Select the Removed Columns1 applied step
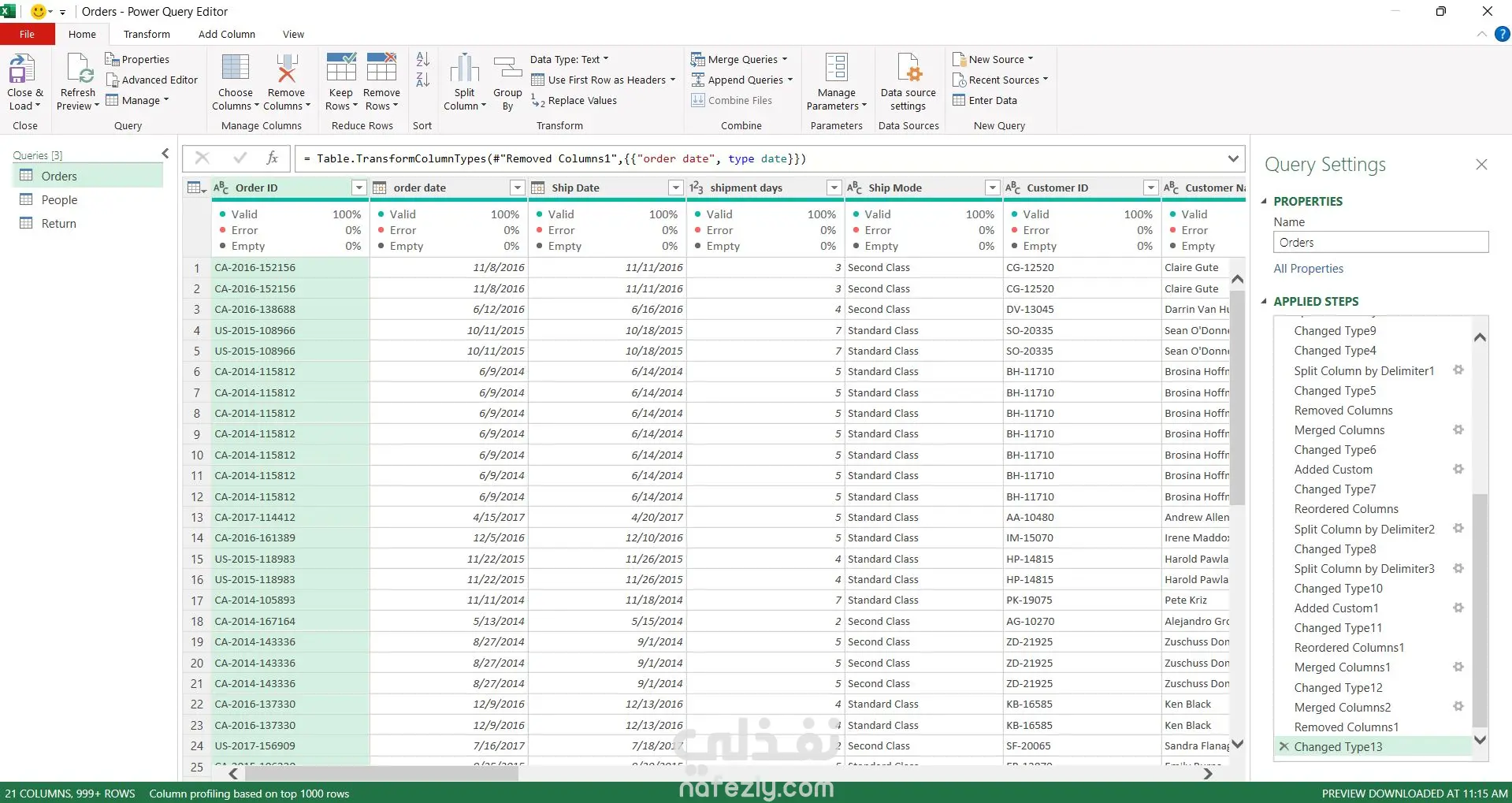This screenshot has width=1512, height=803. pos(1346,727)
